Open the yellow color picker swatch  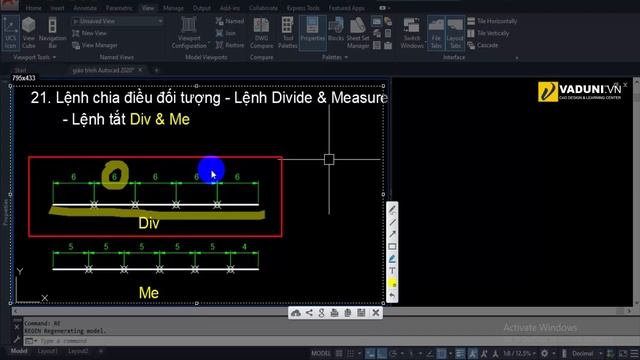(x=392, y=283)
